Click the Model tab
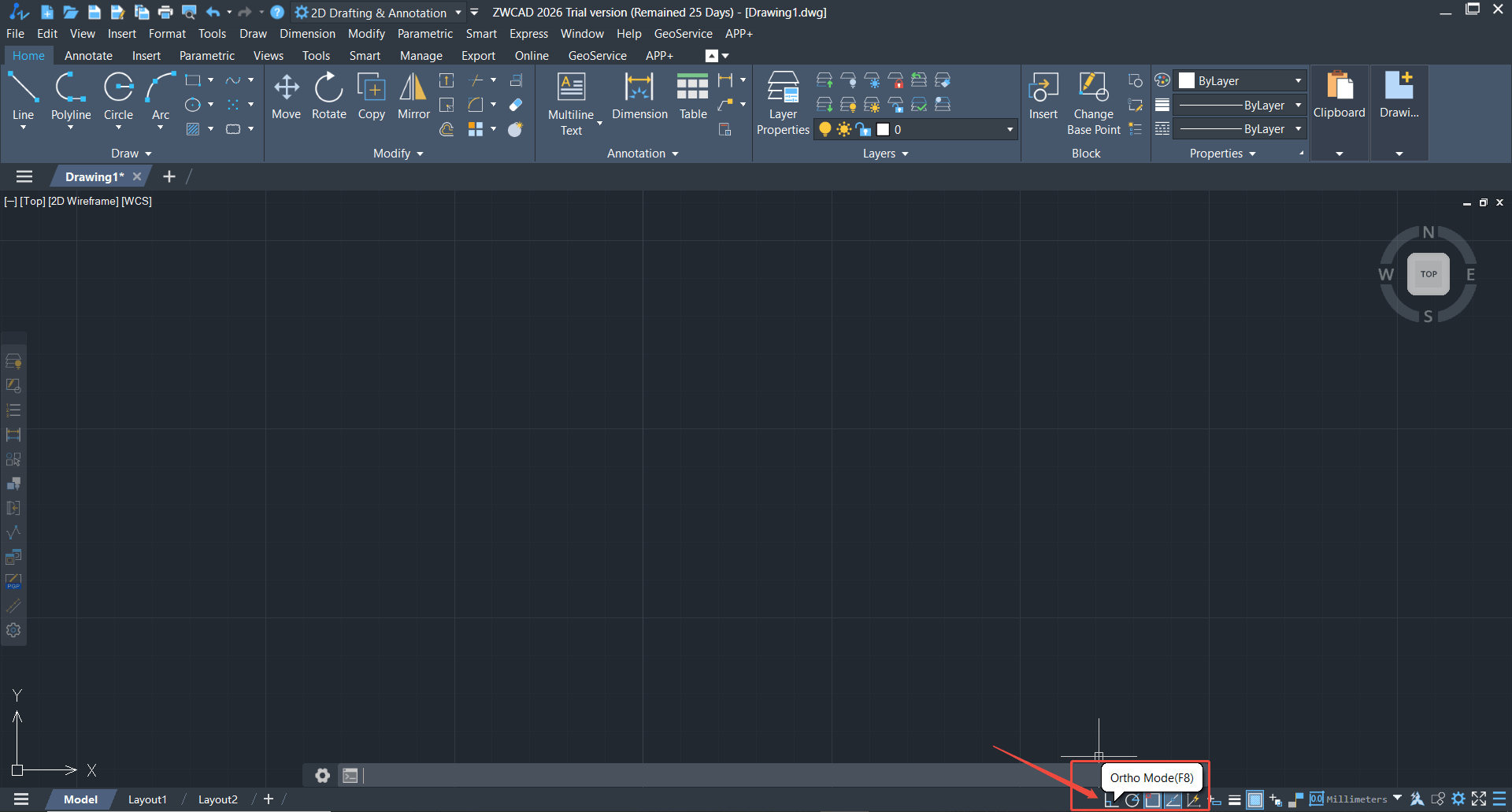Screen dimensions: 1512x812 tap(80, 799)
